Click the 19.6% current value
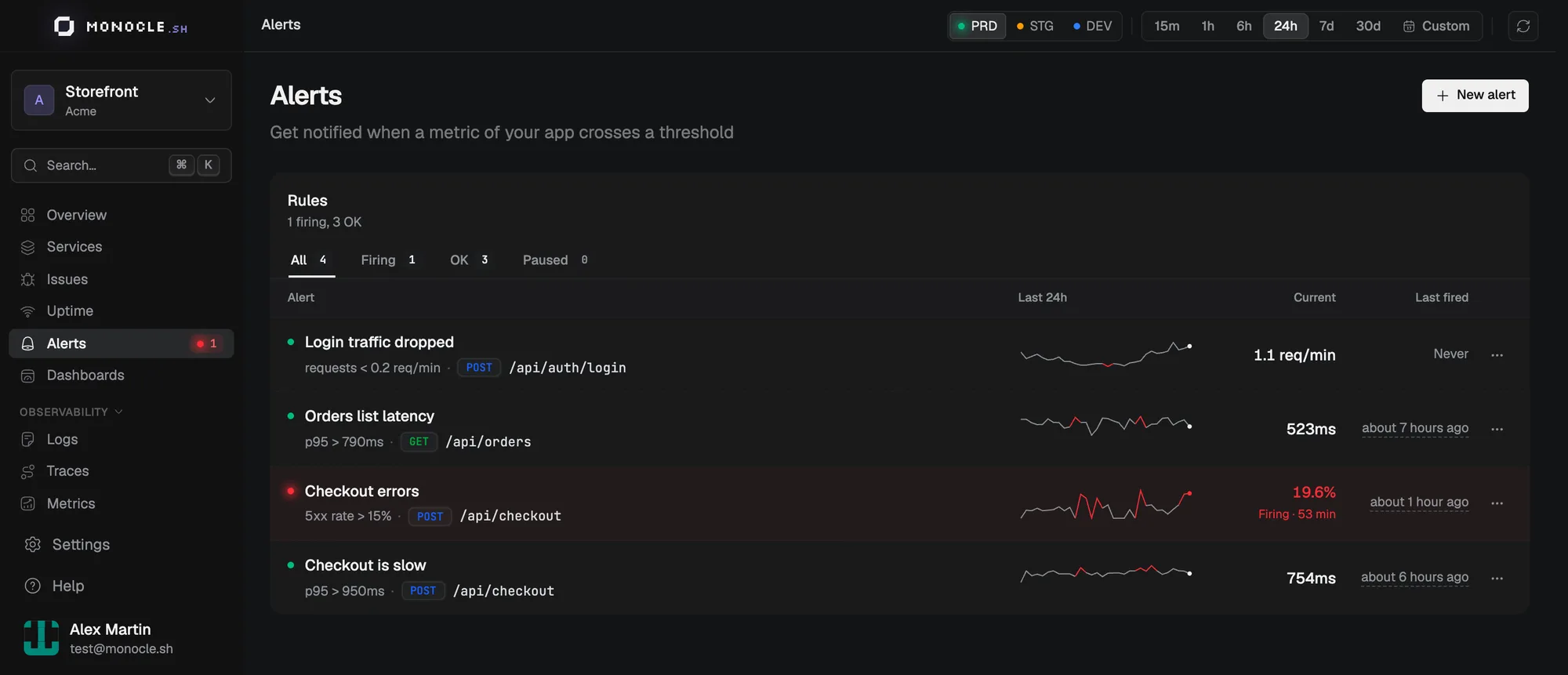The height and width of the screenshot is (675, 1568). (1314, 492)
